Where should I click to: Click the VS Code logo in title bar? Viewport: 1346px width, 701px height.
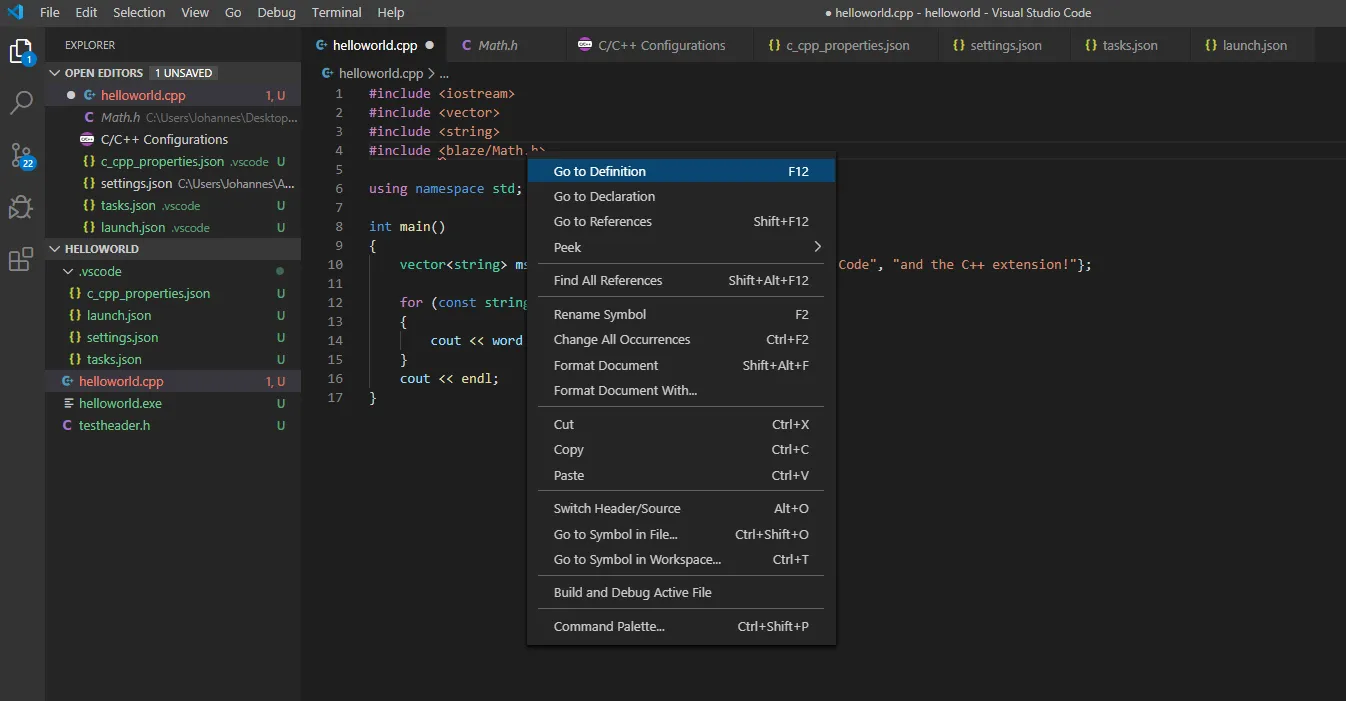click(15, 13)
